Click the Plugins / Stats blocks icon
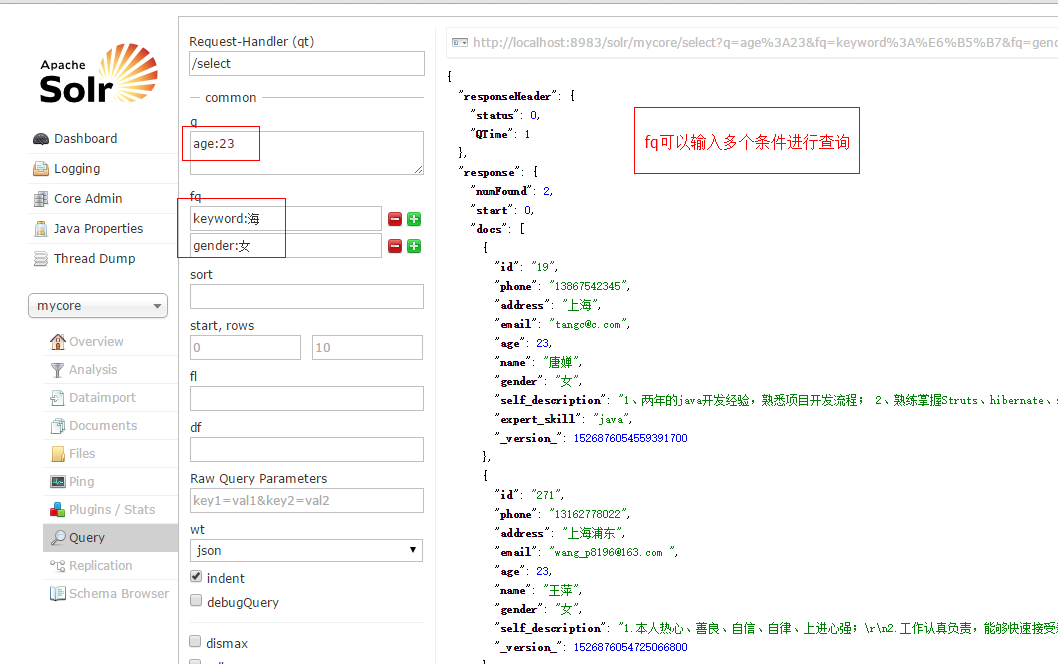 click(x=58, y=509)
